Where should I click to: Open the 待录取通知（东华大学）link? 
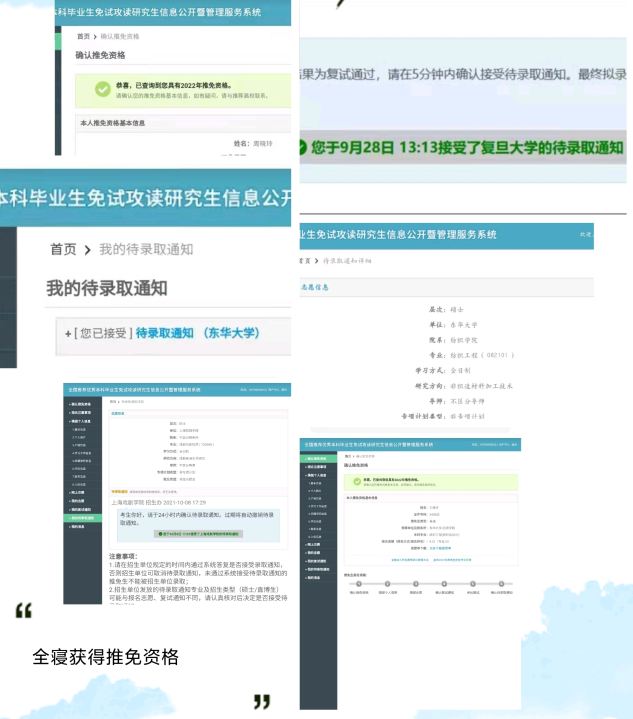click(x=197, y=333)
